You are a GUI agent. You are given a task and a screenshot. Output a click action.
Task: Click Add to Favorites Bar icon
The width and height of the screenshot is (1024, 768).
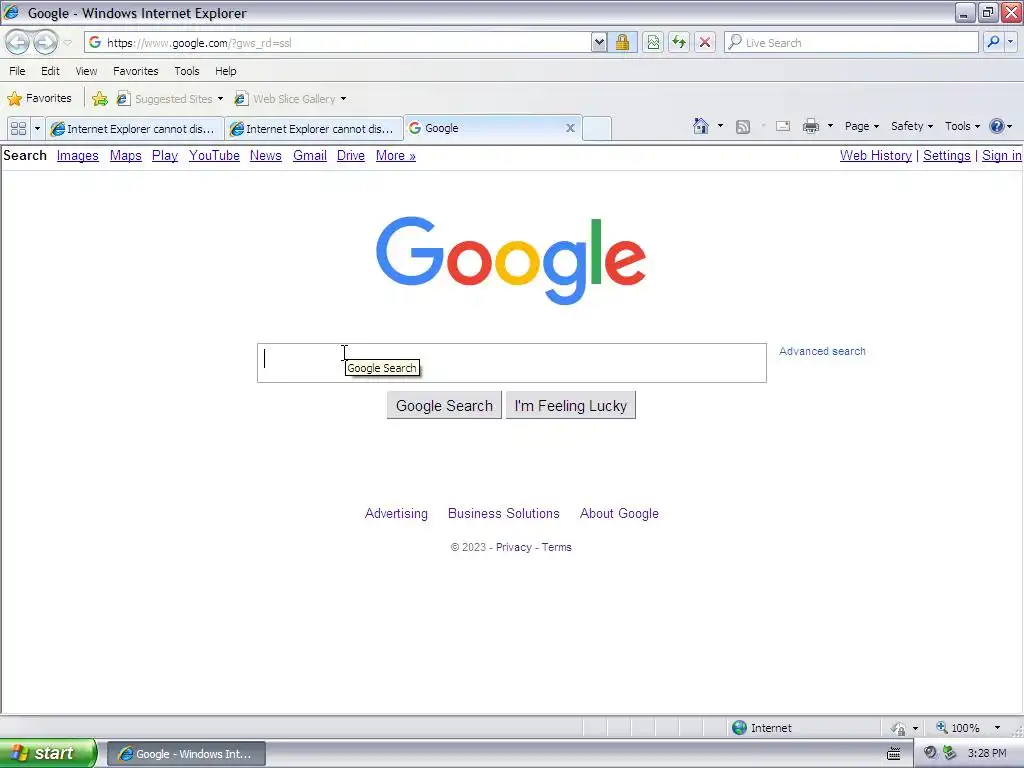tap(100, 99)
